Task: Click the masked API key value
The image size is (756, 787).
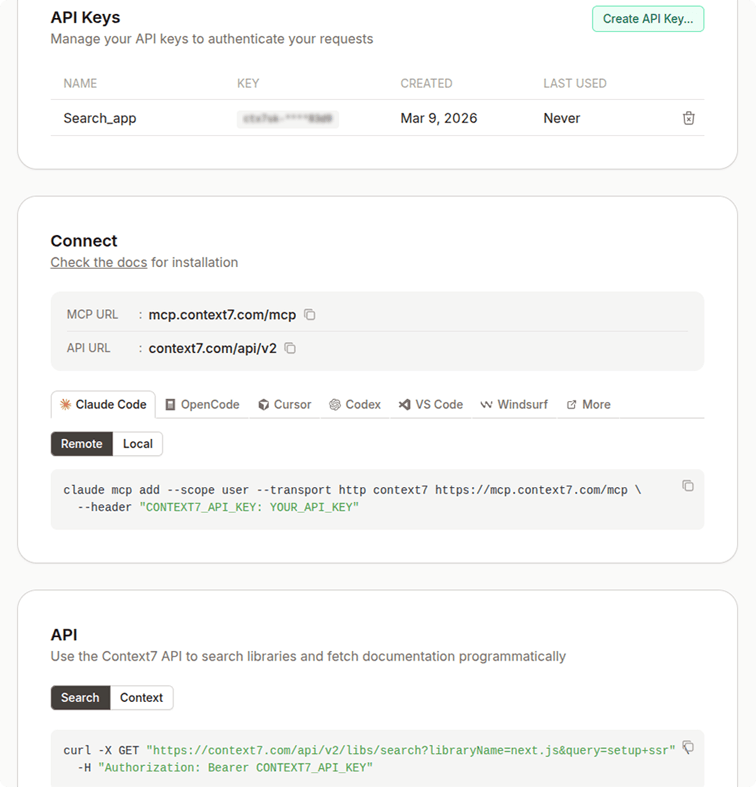Action: coord(287,118)
